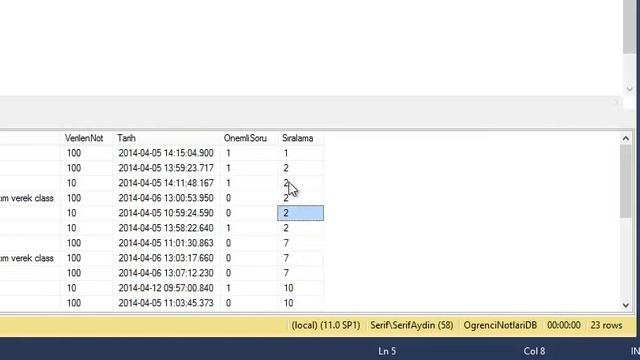The image size is (640, 360).
Task: Click date cell 2014-04-05 13:58:22.640
Action: click(166, 228)
